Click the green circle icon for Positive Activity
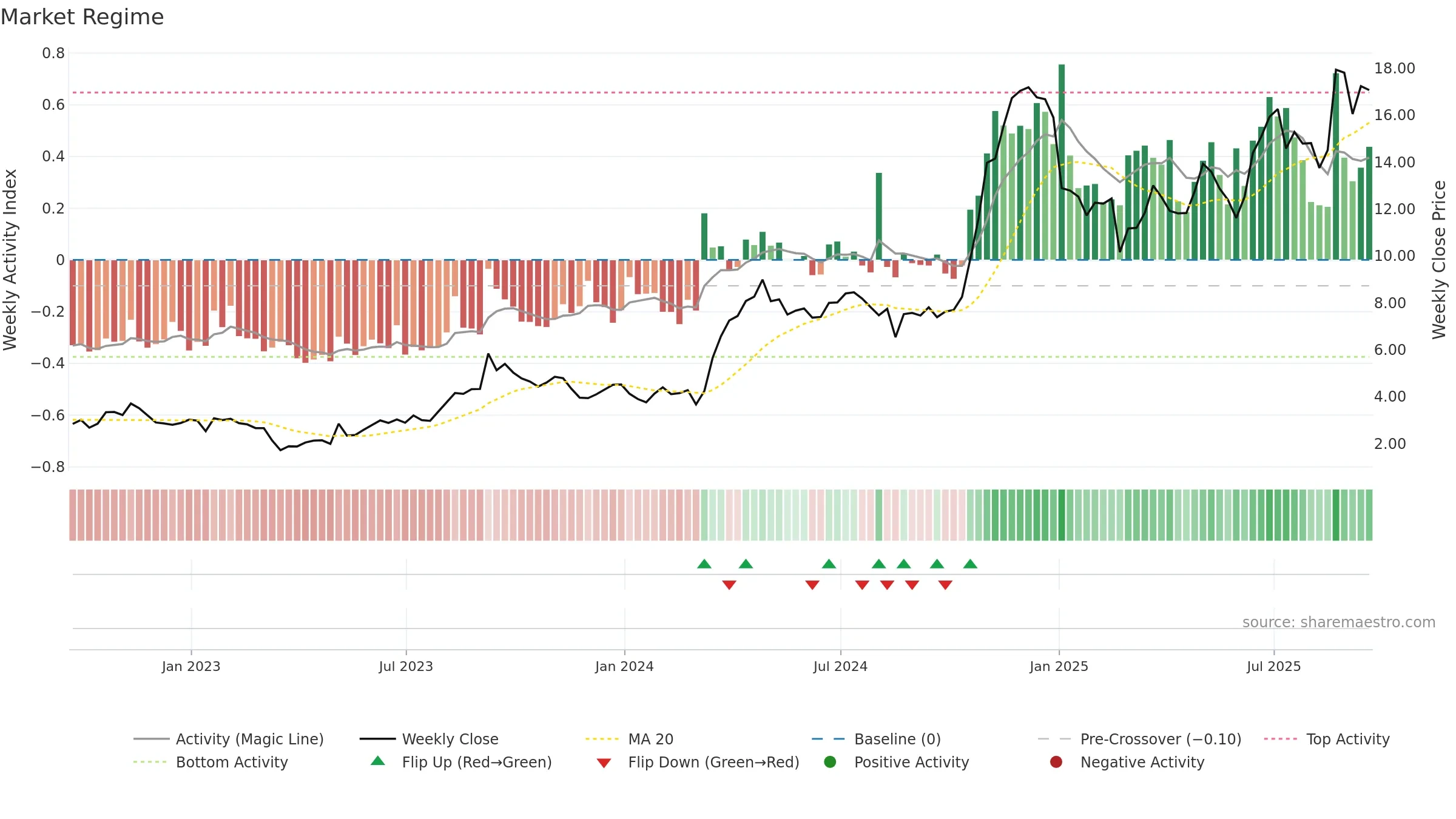Image resolution: width=1456 pixels, height=819 pixels. [x=831, y=762]
